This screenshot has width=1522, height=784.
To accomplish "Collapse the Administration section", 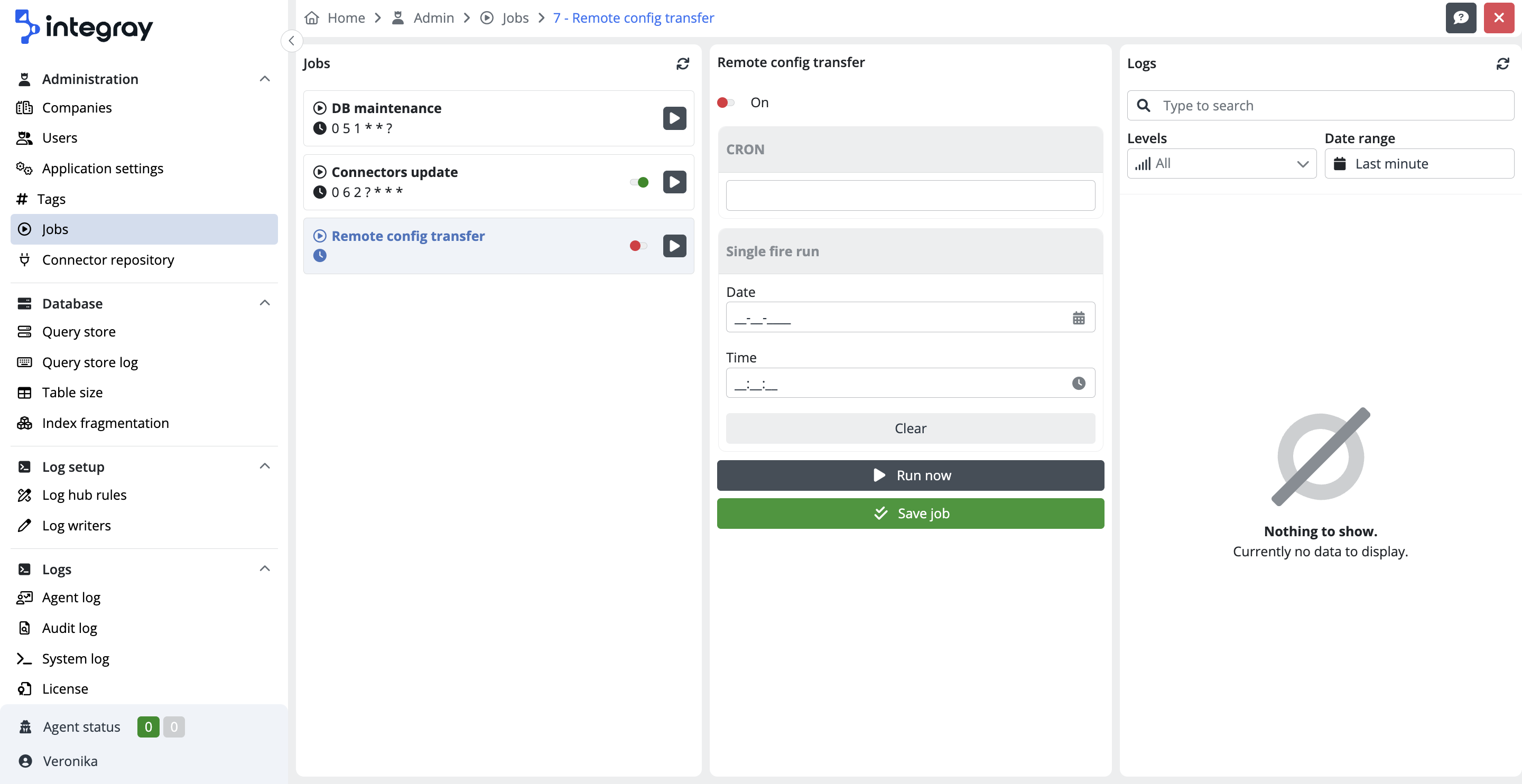I will tap(265, 79).
